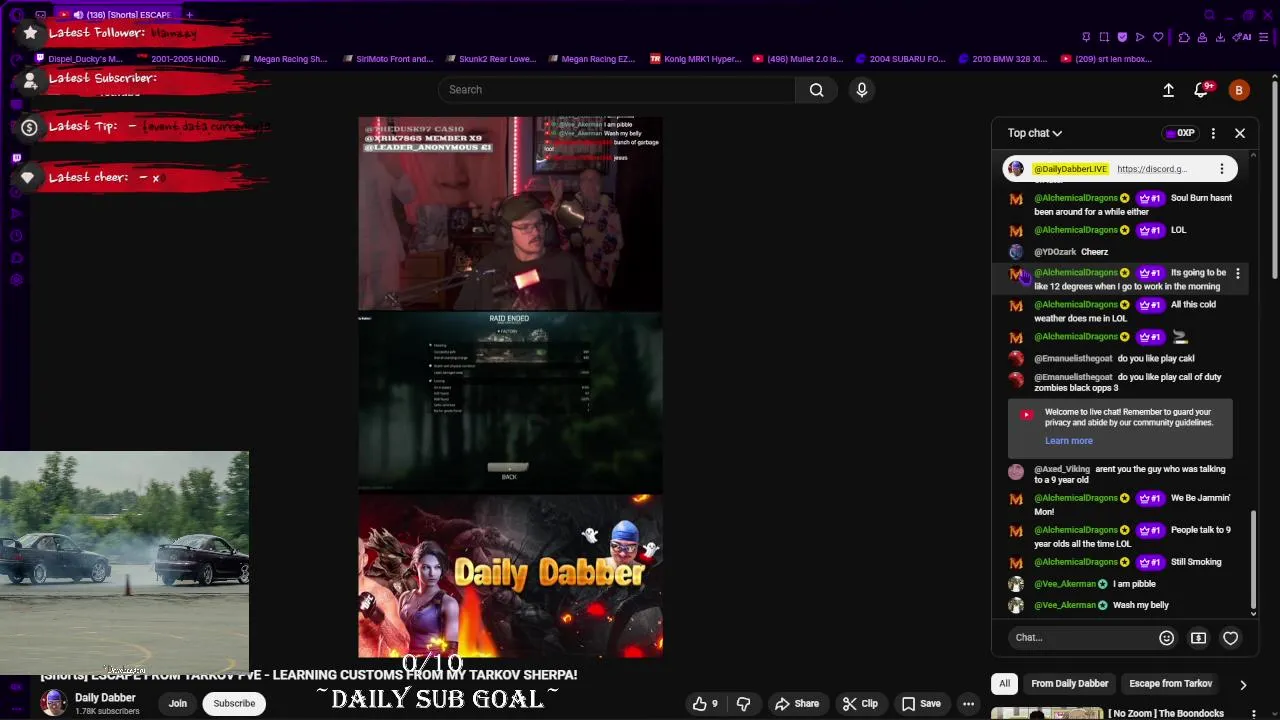1280x720 pixels.
Task: Open the discord link in pinned message
Action: [x=1152, y=169]
